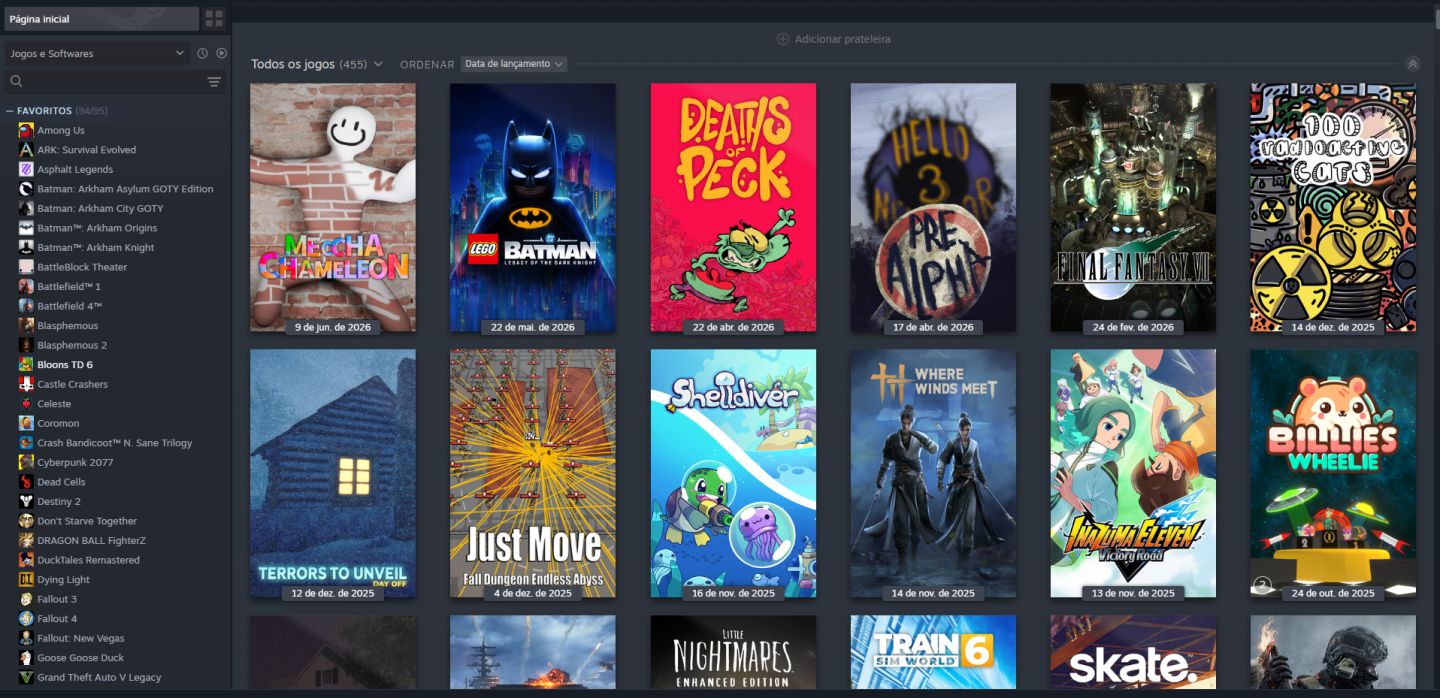Click the Coromon game icon
Viewport: 1440px width, 698px height.
point(26,423)
